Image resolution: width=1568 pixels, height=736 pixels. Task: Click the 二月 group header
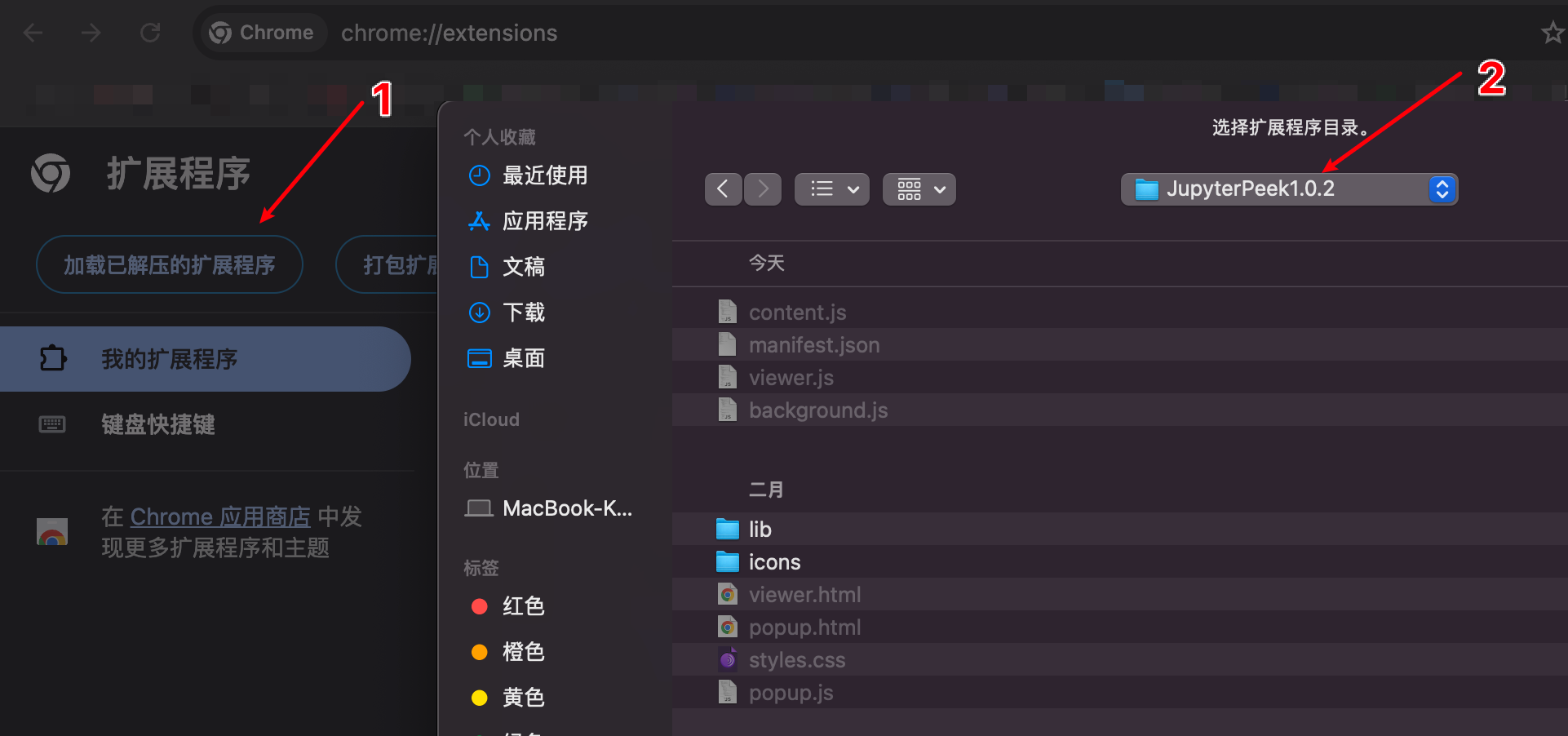(x=766, y=490)
